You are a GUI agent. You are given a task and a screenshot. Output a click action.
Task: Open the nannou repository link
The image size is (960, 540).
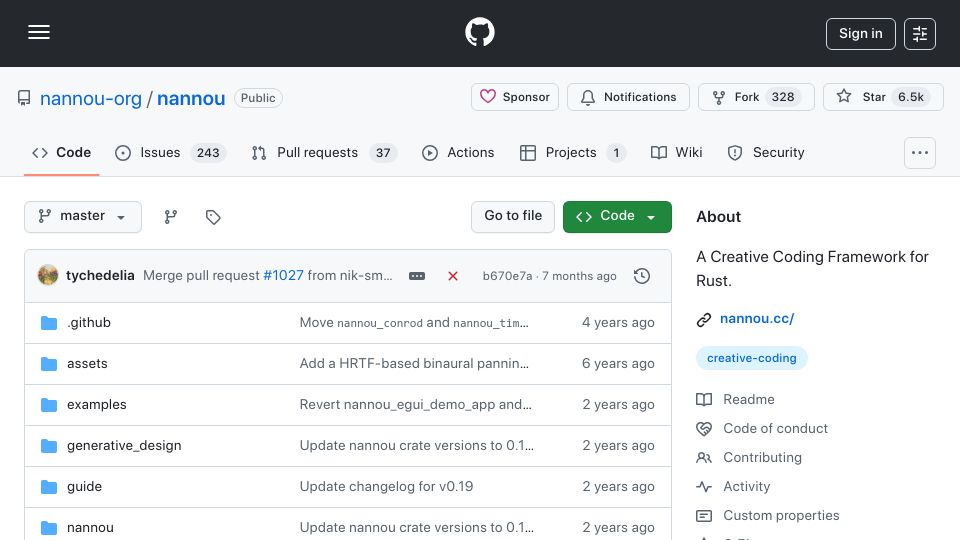tap(191, 98)
